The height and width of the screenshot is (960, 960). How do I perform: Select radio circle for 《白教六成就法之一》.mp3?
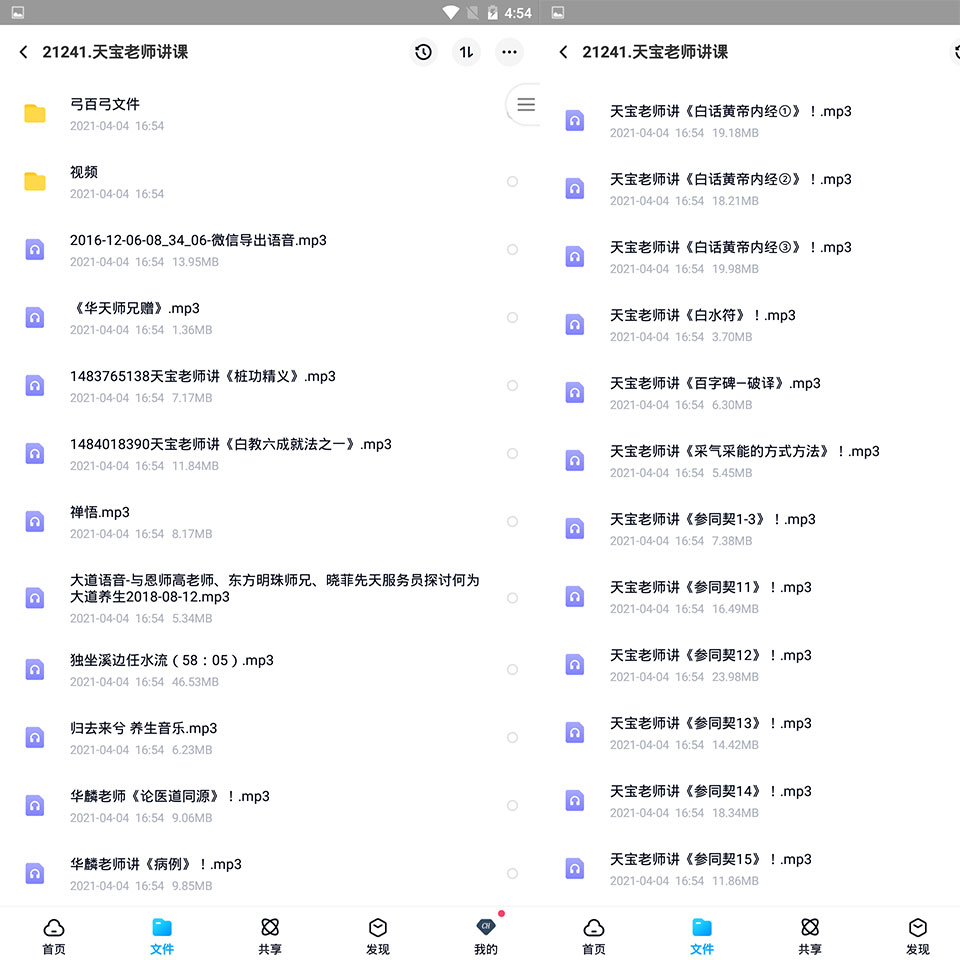tap(512, 453)
